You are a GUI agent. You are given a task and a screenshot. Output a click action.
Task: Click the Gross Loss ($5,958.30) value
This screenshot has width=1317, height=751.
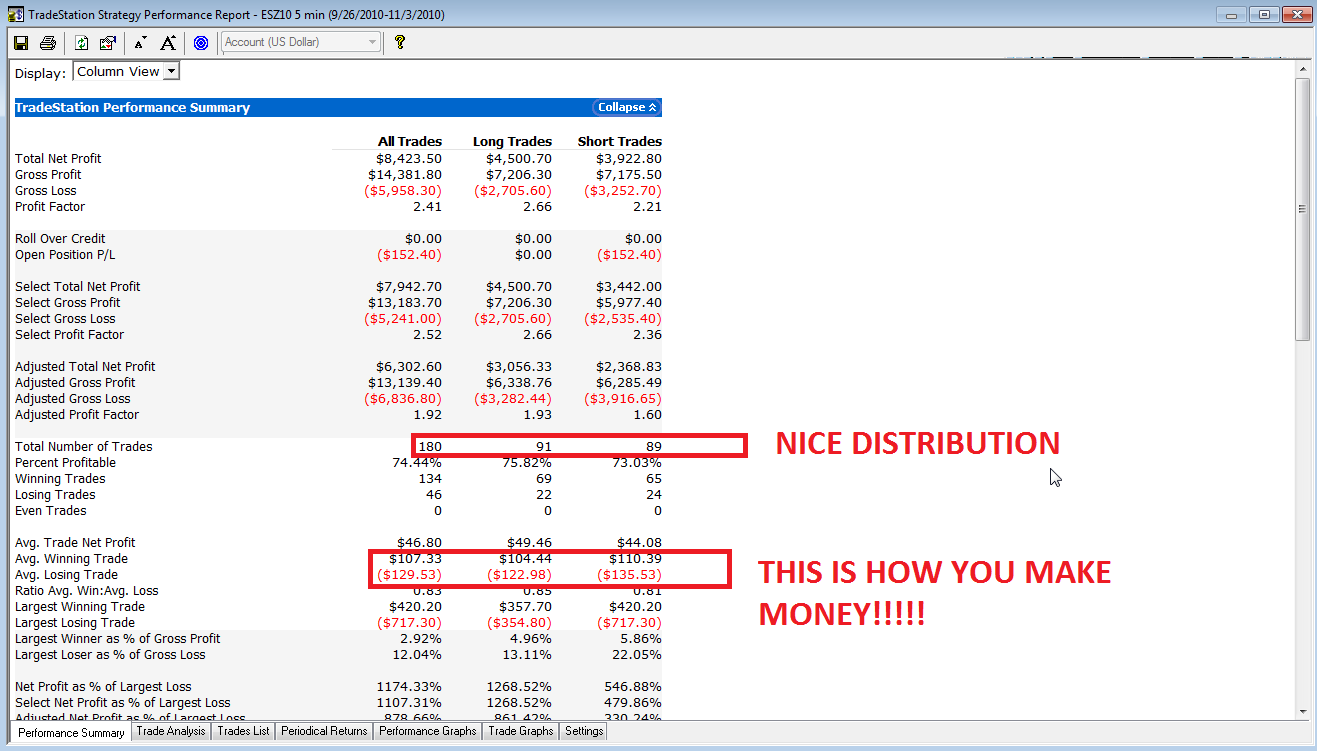405,190
